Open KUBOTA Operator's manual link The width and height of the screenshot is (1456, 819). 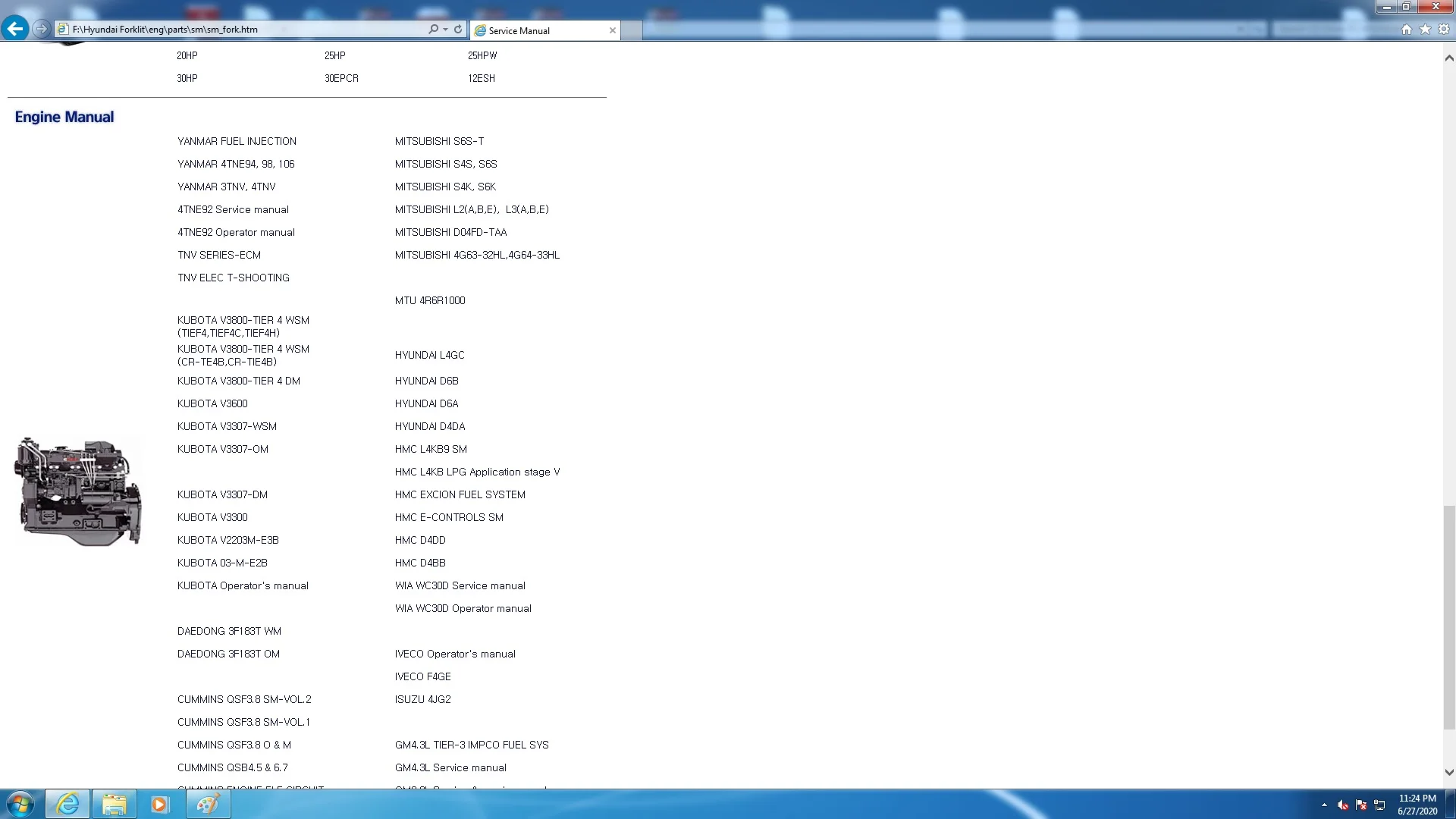243,586
